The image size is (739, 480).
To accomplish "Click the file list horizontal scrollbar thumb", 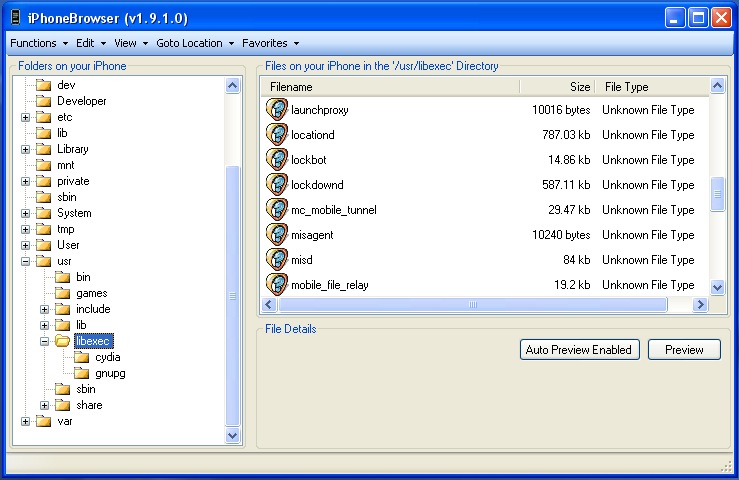I will tap(473, 304).
